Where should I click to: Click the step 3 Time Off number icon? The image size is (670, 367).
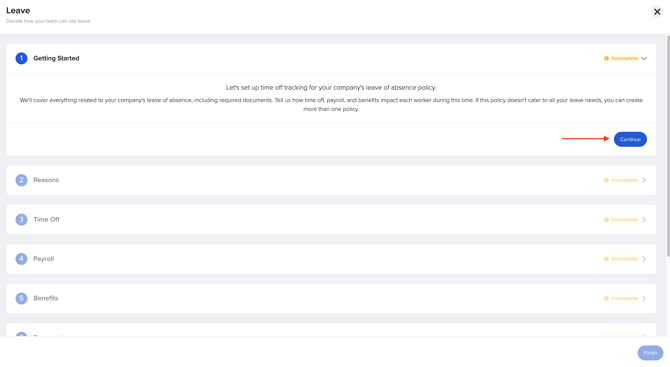click(21, 219)
